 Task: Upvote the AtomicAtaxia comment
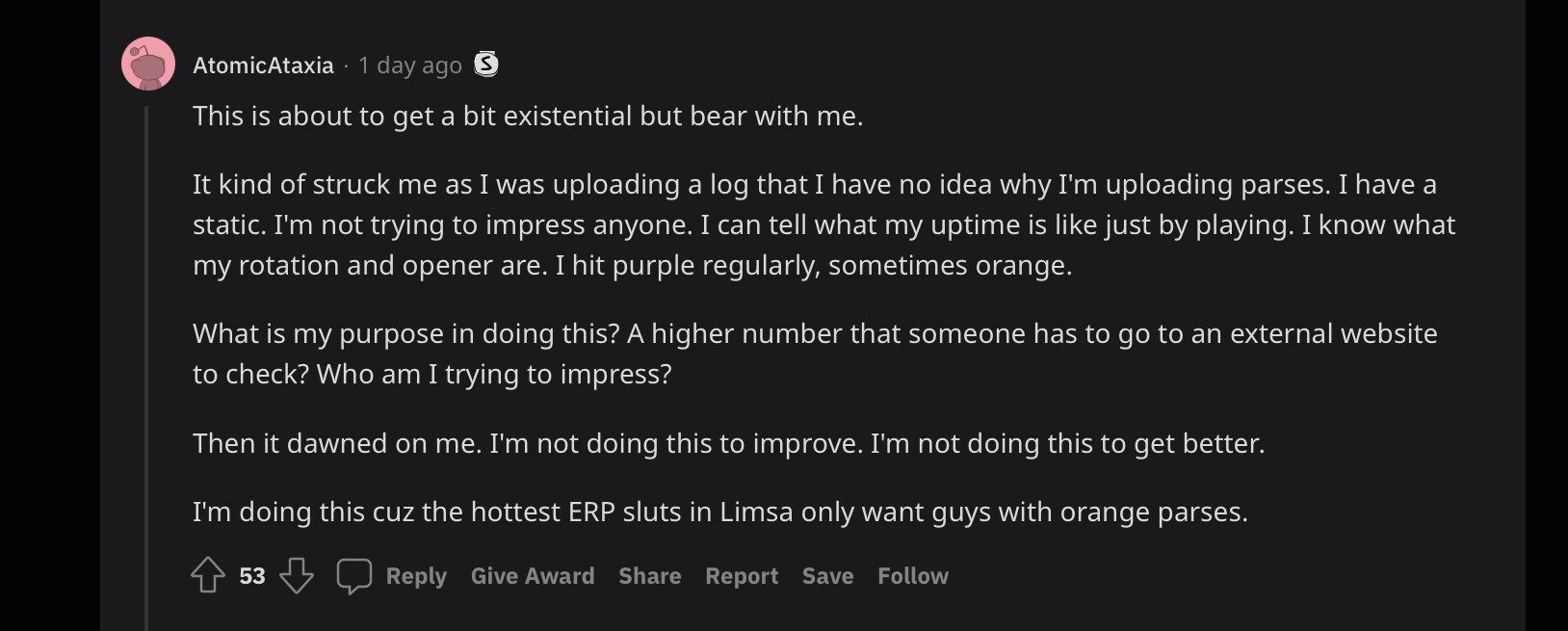[208, 576]
